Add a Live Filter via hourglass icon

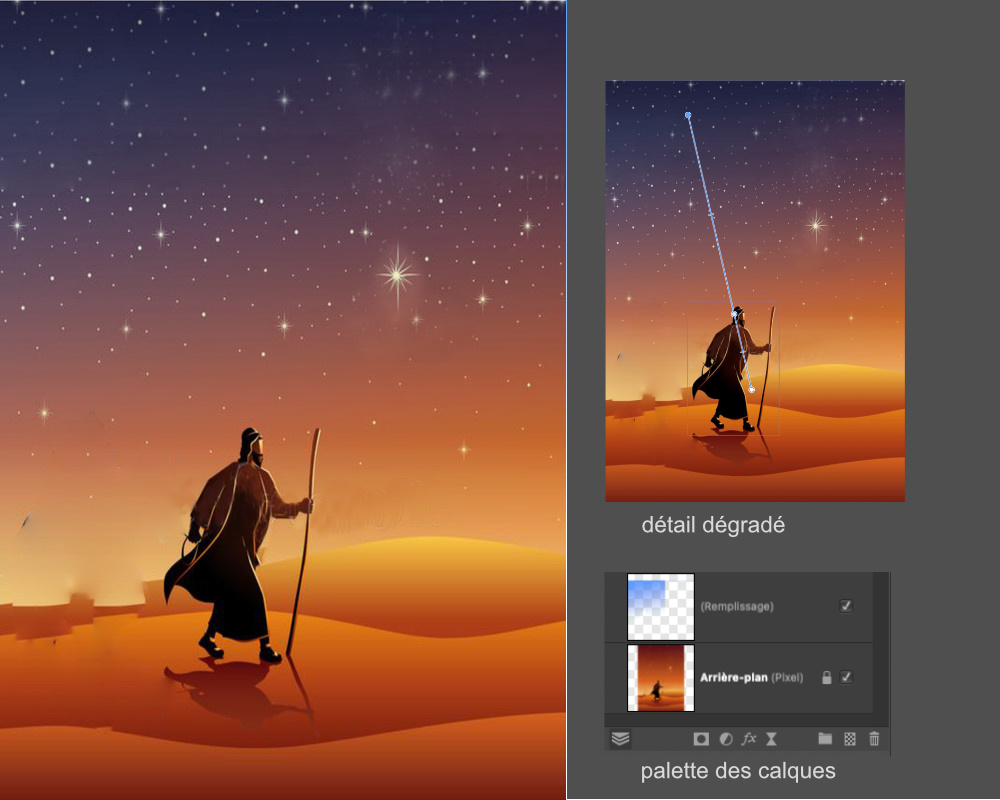tap(771, 739)
